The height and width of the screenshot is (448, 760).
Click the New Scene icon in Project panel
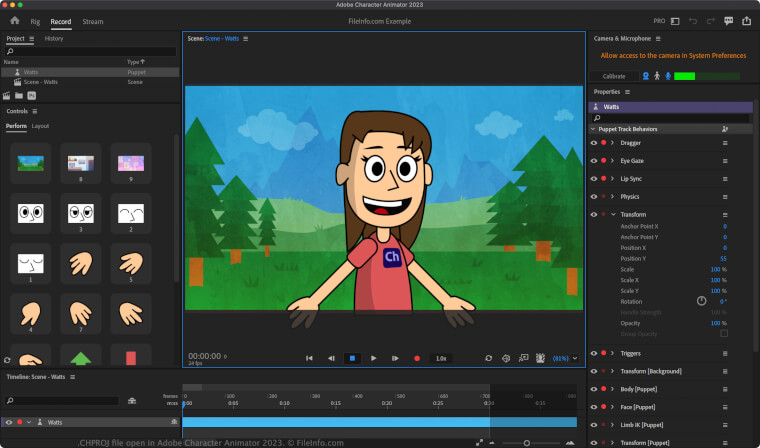click(x=7, y=96)
